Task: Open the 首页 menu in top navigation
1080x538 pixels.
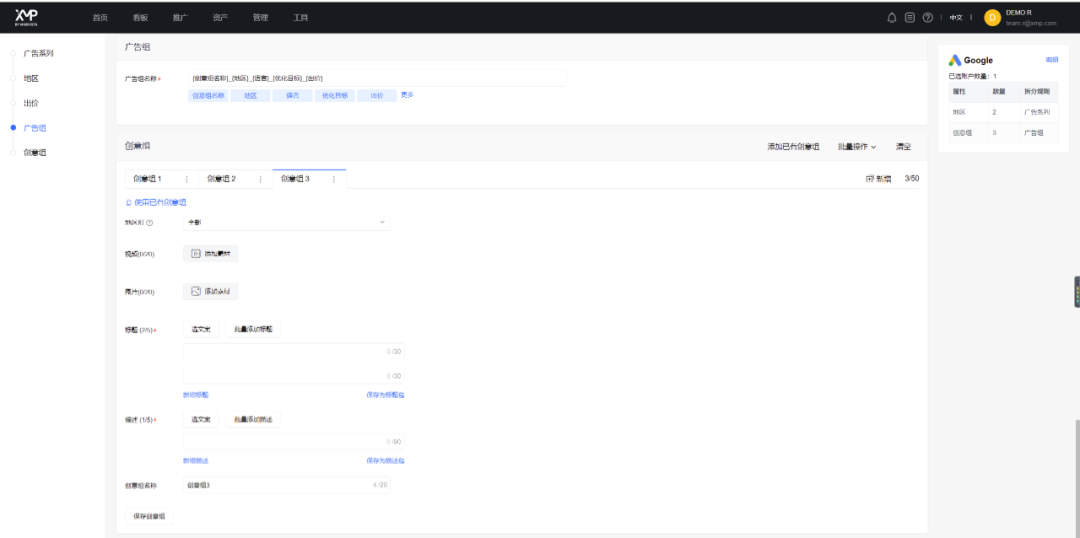Action: coord(100,17)
